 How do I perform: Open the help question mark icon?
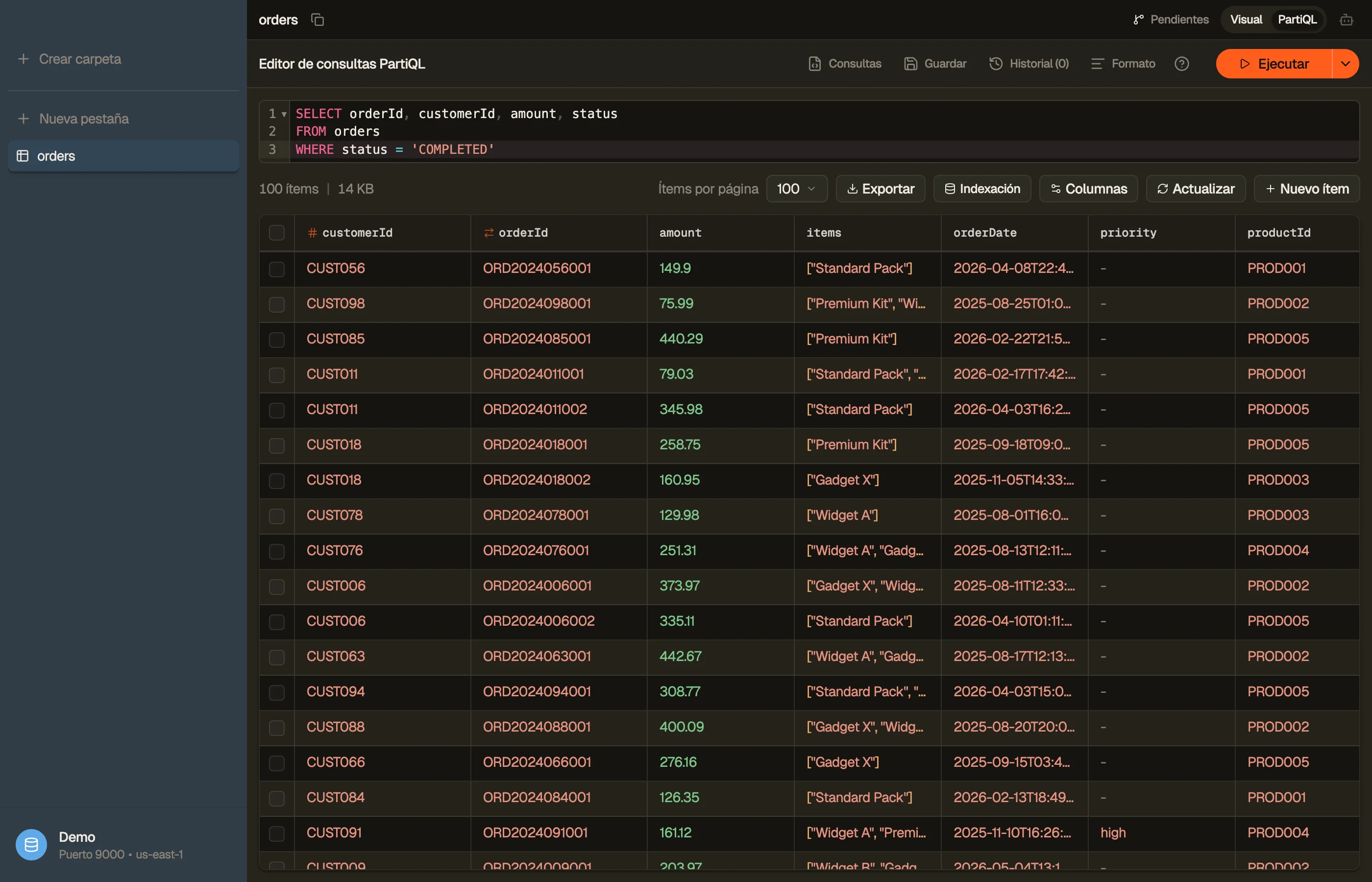click(x=1181, y=64)
